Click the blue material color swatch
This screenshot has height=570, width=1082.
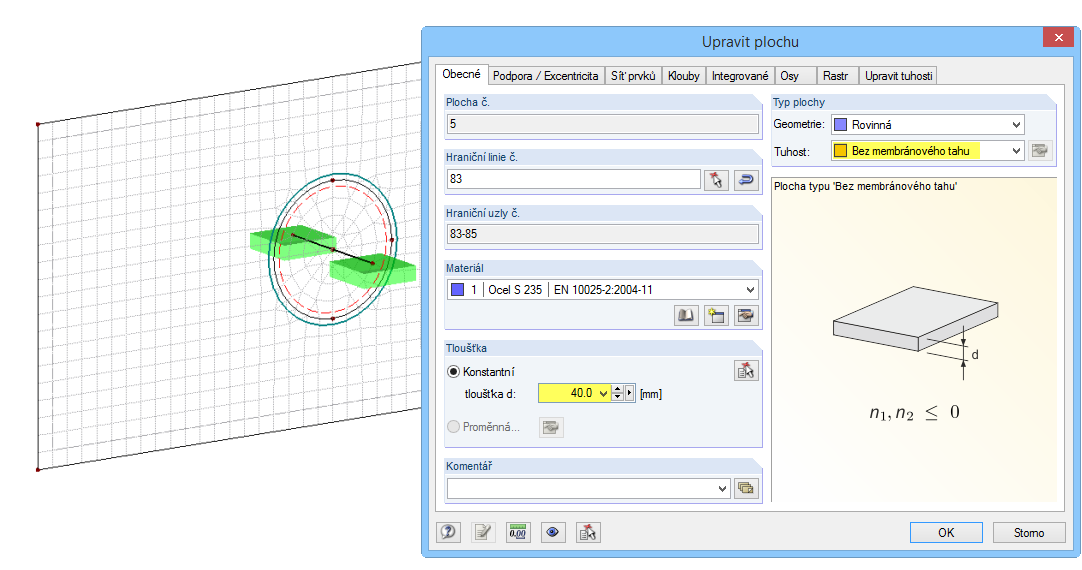pyautogui.click(x=457, y=290)
